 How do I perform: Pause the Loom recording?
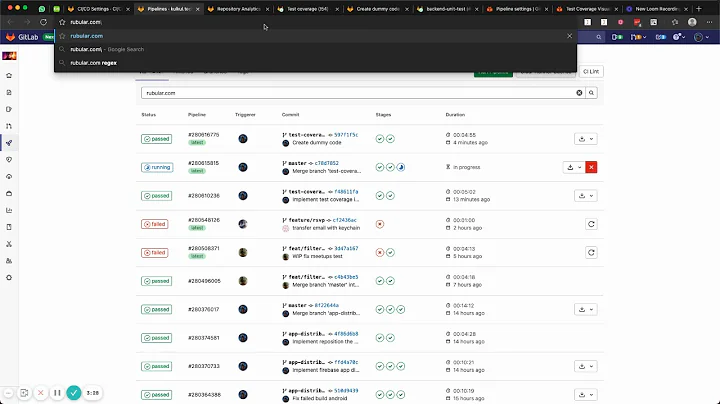tap(57, 393)
